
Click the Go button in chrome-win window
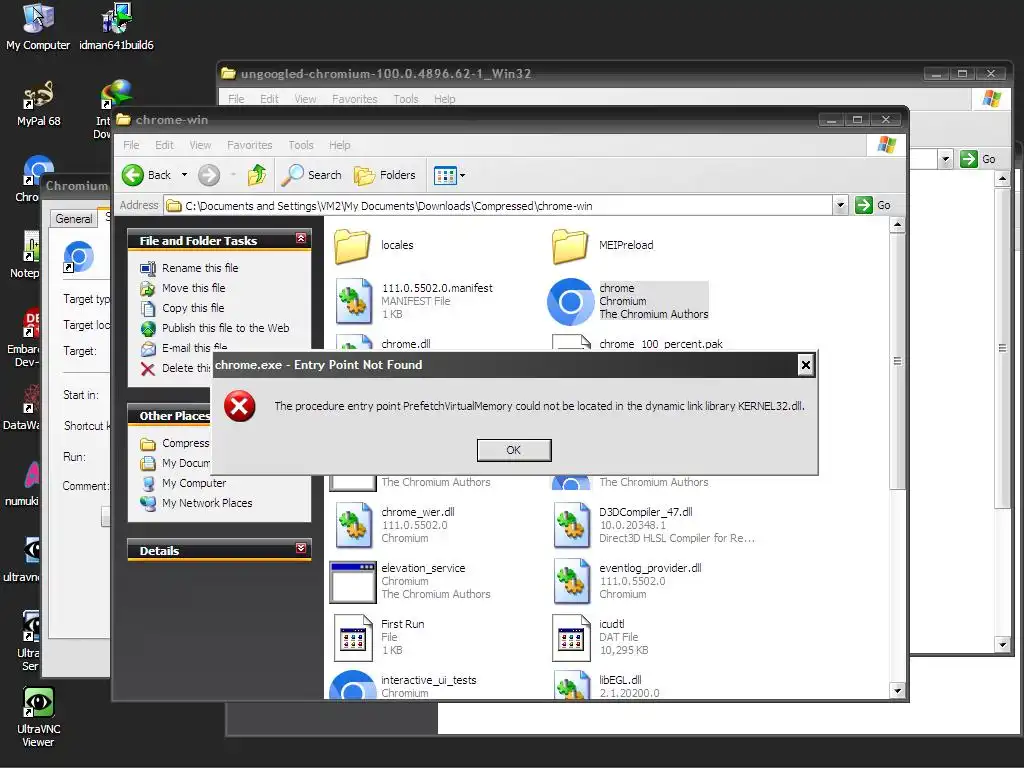[872, 205]
